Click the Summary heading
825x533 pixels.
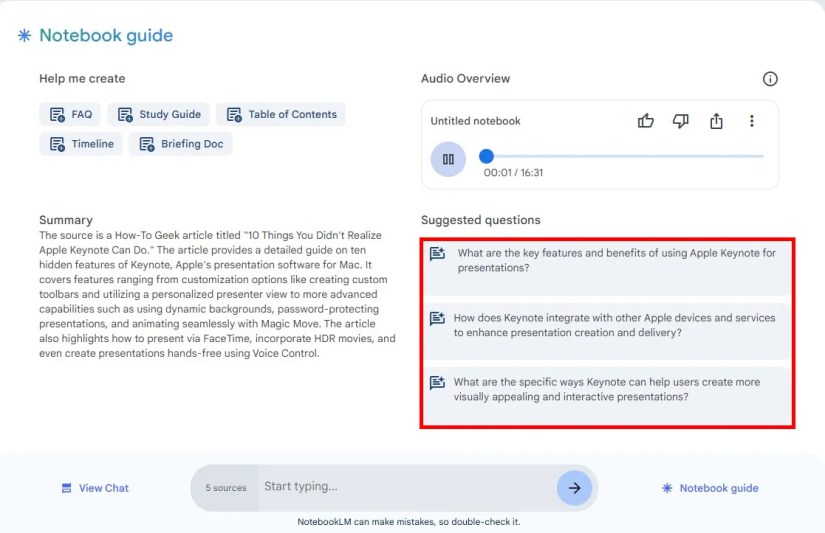click(x=66, y=220)
